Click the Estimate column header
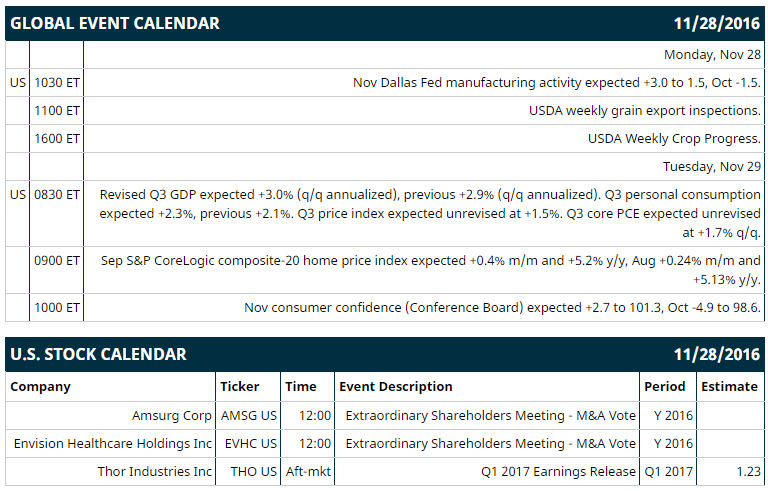Viewport: 768px width, 491px height. coord(729,387)
